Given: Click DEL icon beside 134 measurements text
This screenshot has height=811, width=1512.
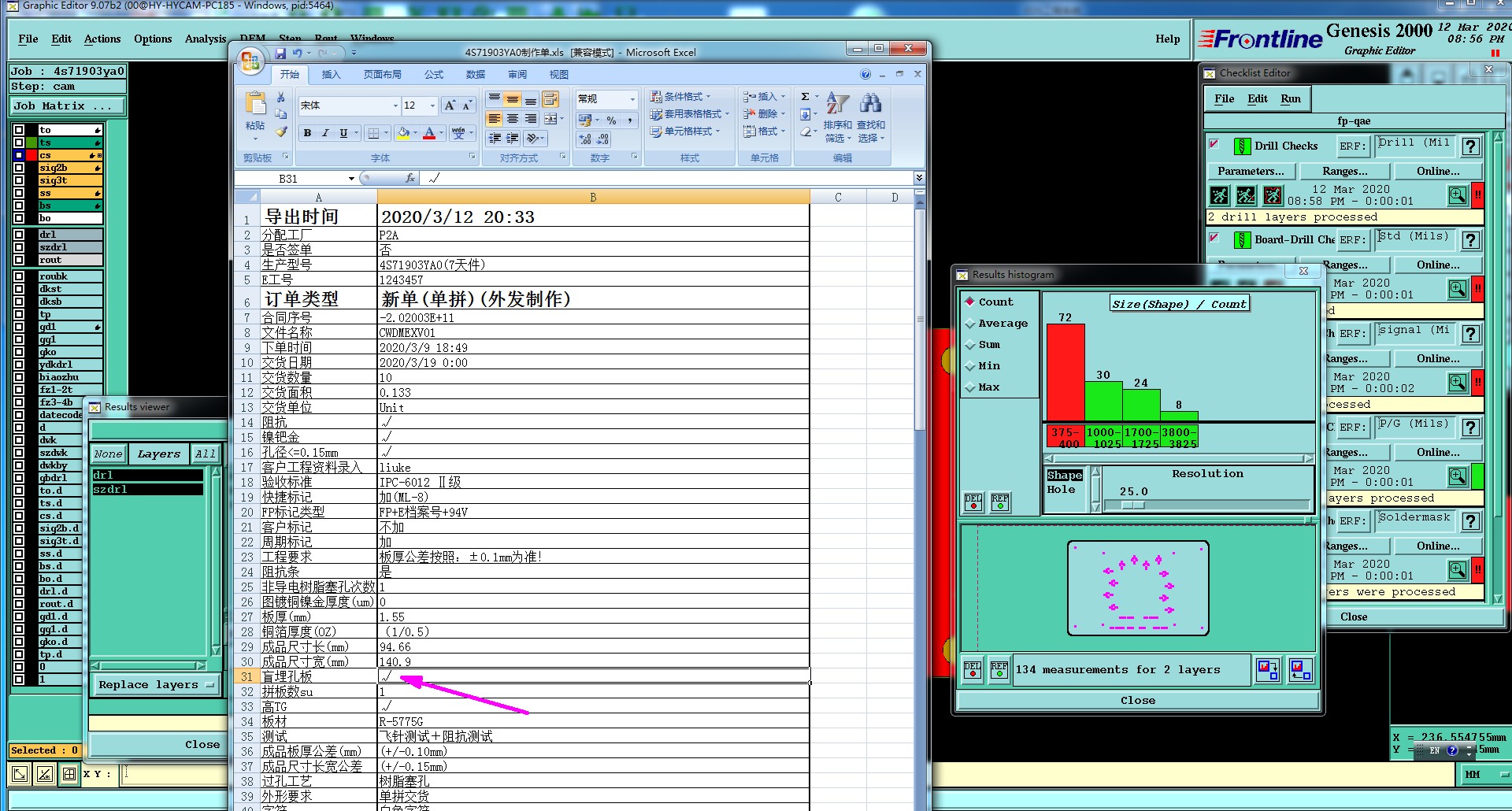Looking at the screenshot, I should coord(973,670).
